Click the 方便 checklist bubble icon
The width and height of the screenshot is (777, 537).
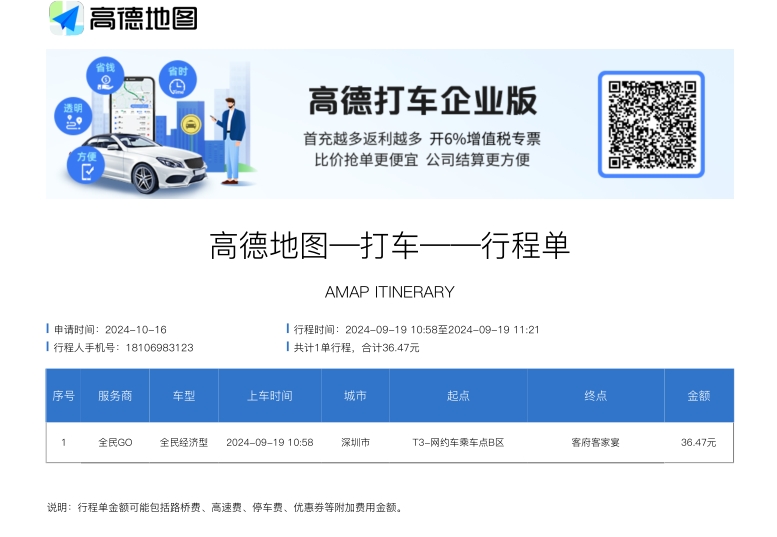pos(87,165)
